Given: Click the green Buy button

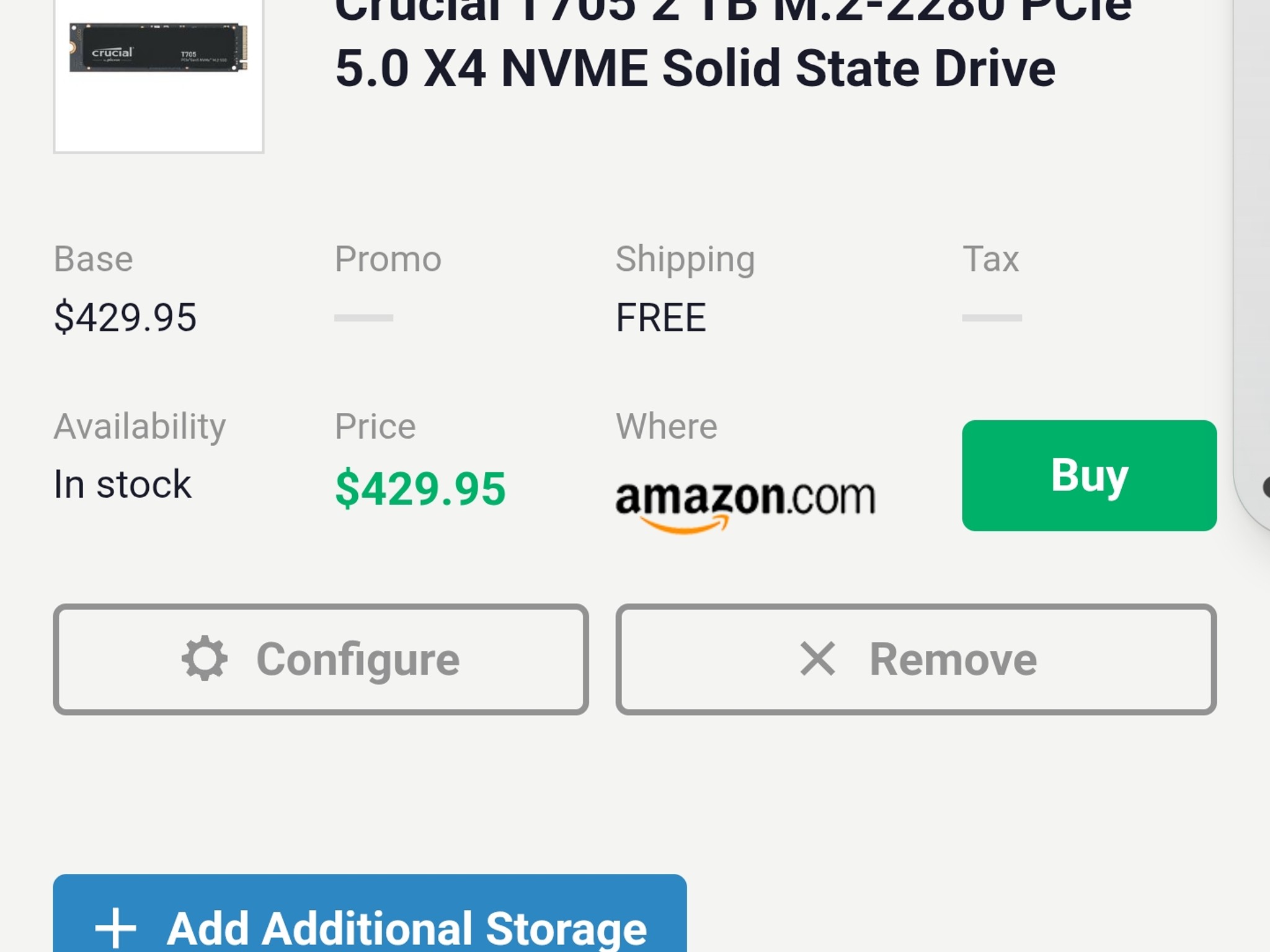Looking at the screenshot, I should [x=1089, y=475].
